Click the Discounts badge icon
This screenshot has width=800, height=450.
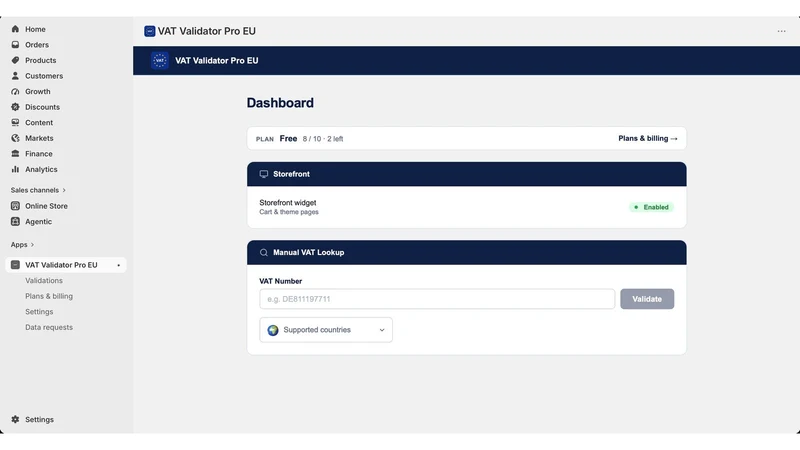(15, 107)
